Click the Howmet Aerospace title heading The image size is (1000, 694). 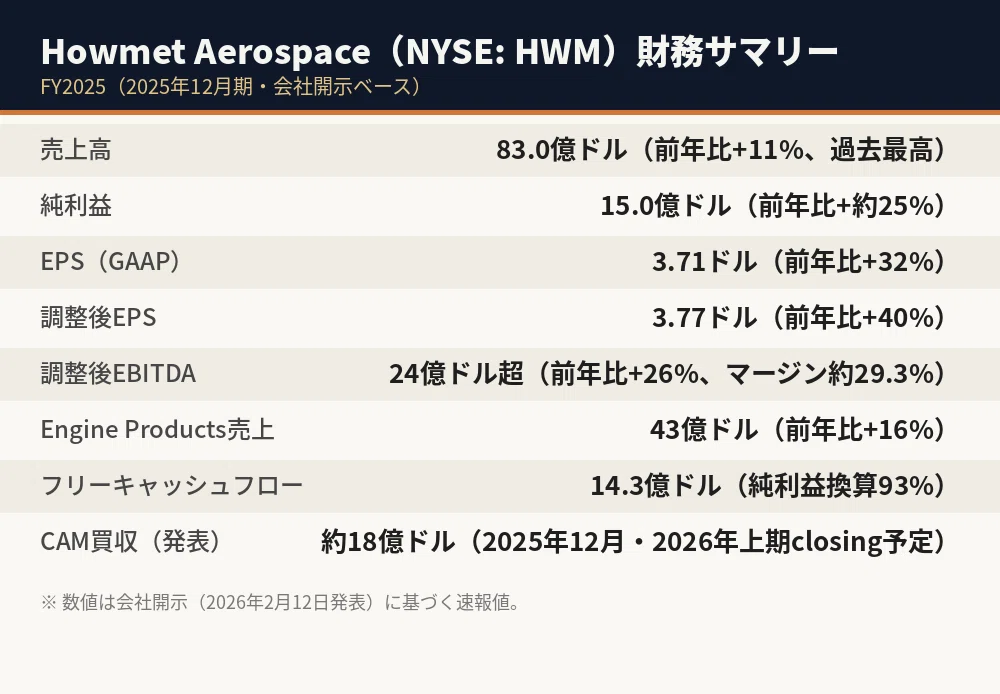tap(439, 52)
